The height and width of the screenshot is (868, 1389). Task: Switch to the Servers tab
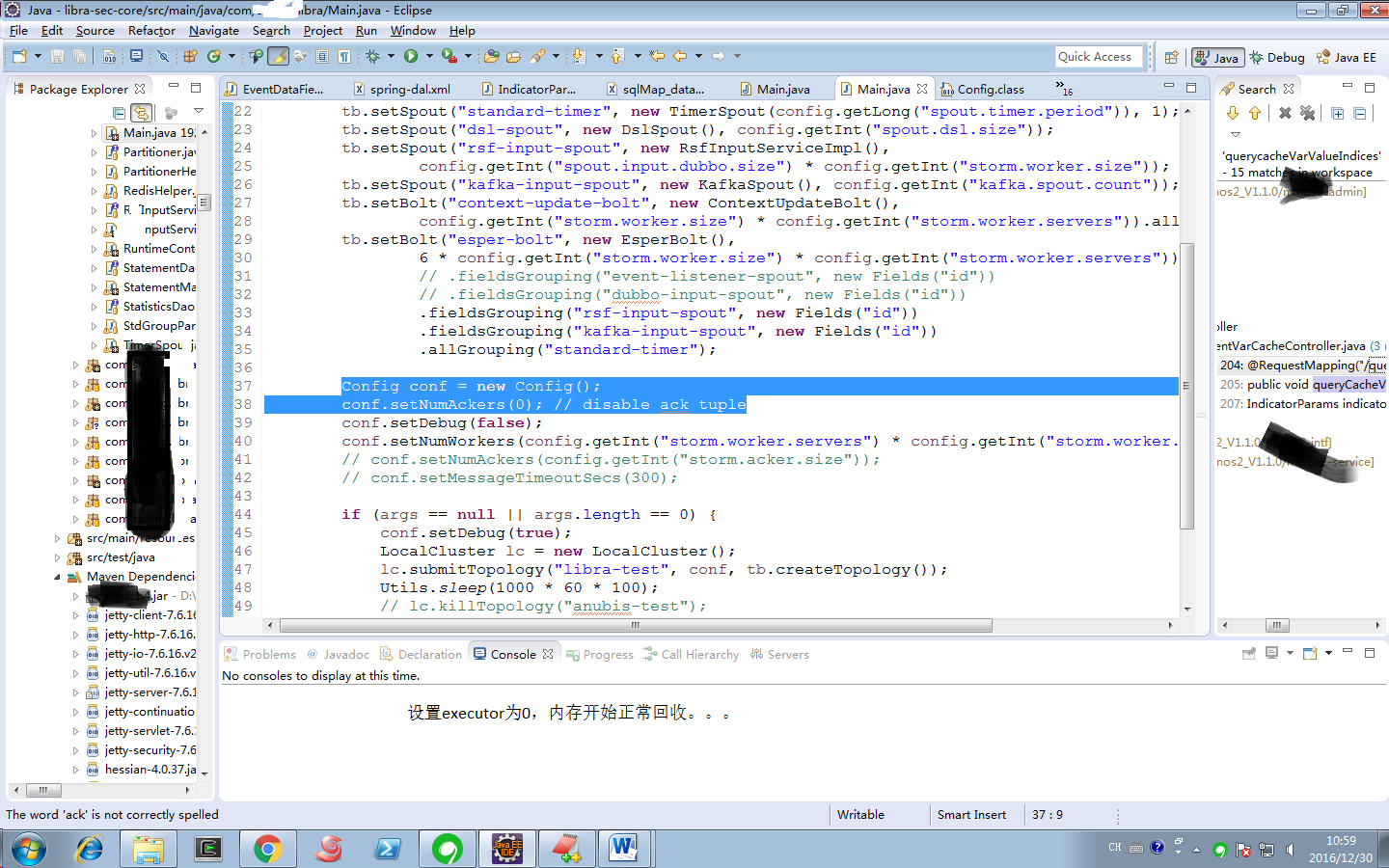pos(779,654)
